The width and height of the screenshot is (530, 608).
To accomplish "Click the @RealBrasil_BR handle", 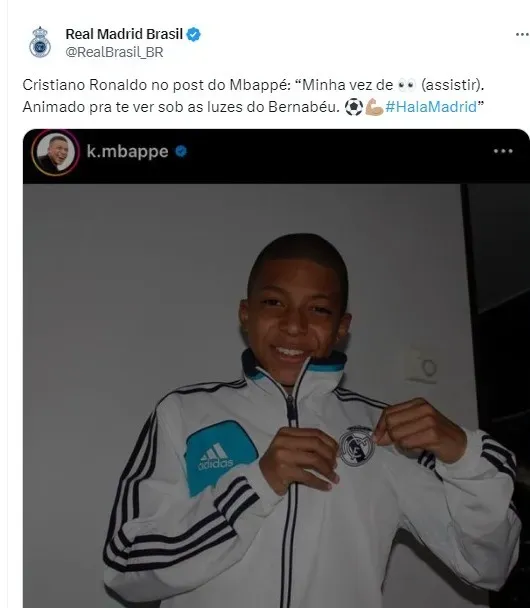I will point(114,52).
